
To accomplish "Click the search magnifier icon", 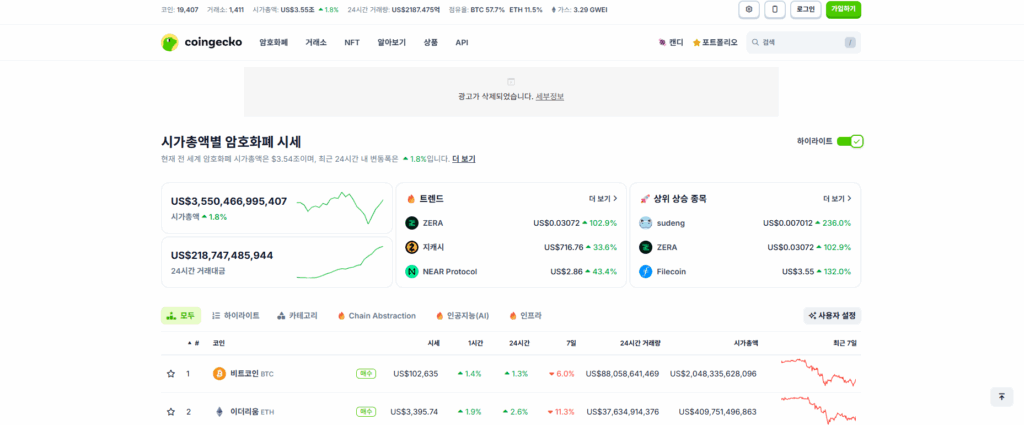I will (756, 42).
